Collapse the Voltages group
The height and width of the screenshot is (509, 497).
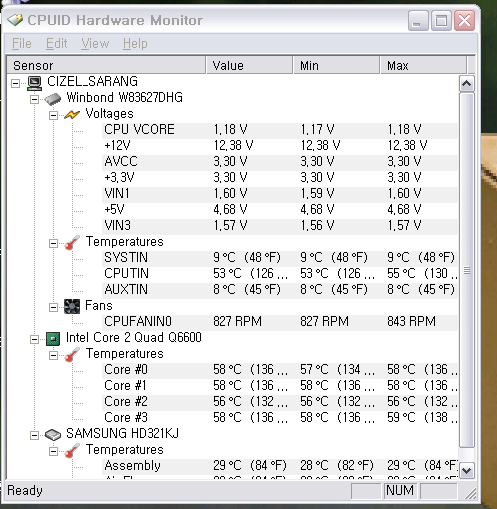click(53, 115)
